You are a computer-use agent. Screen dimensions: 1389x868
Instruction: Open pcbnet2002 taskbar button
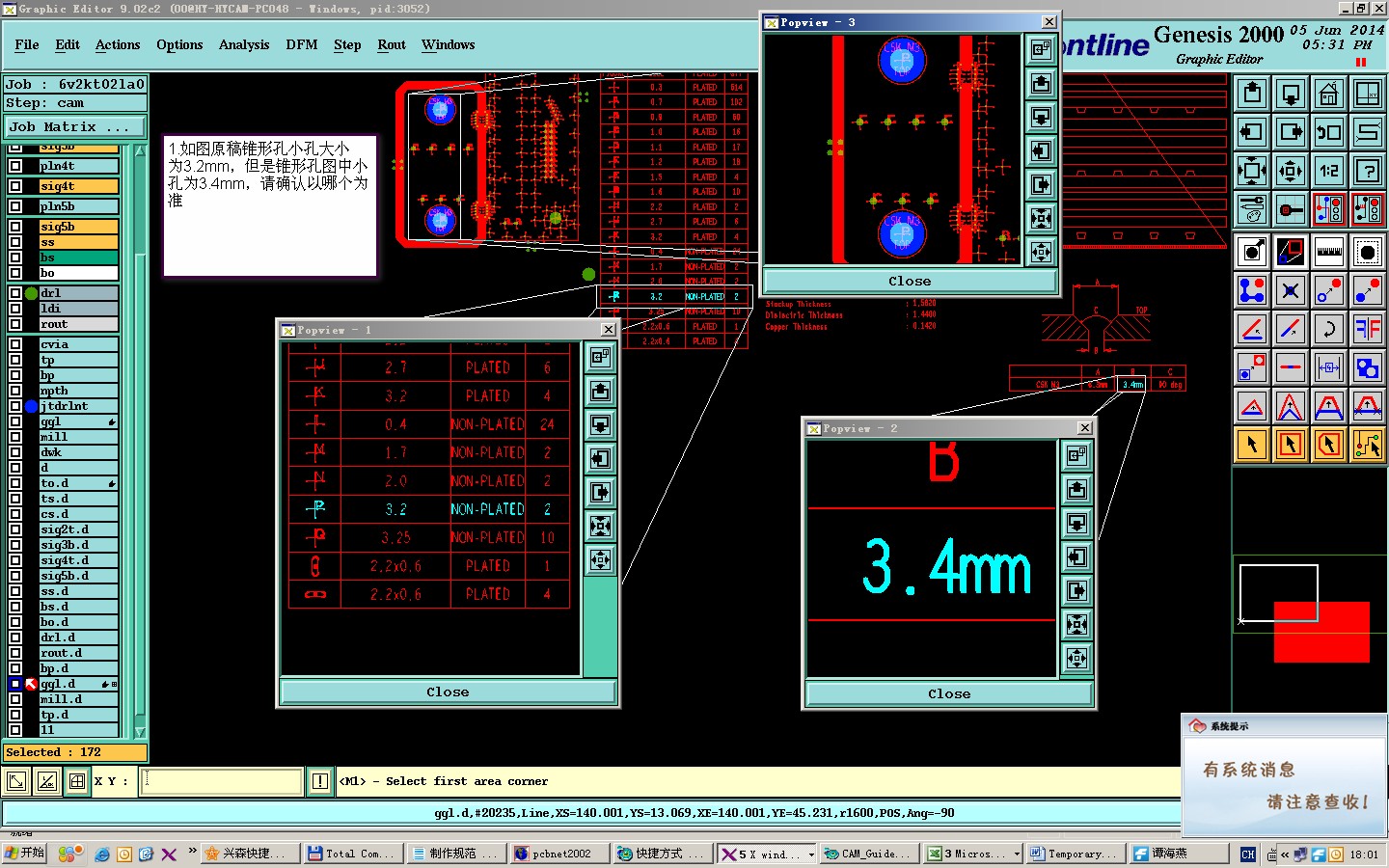tap(558, 854)
